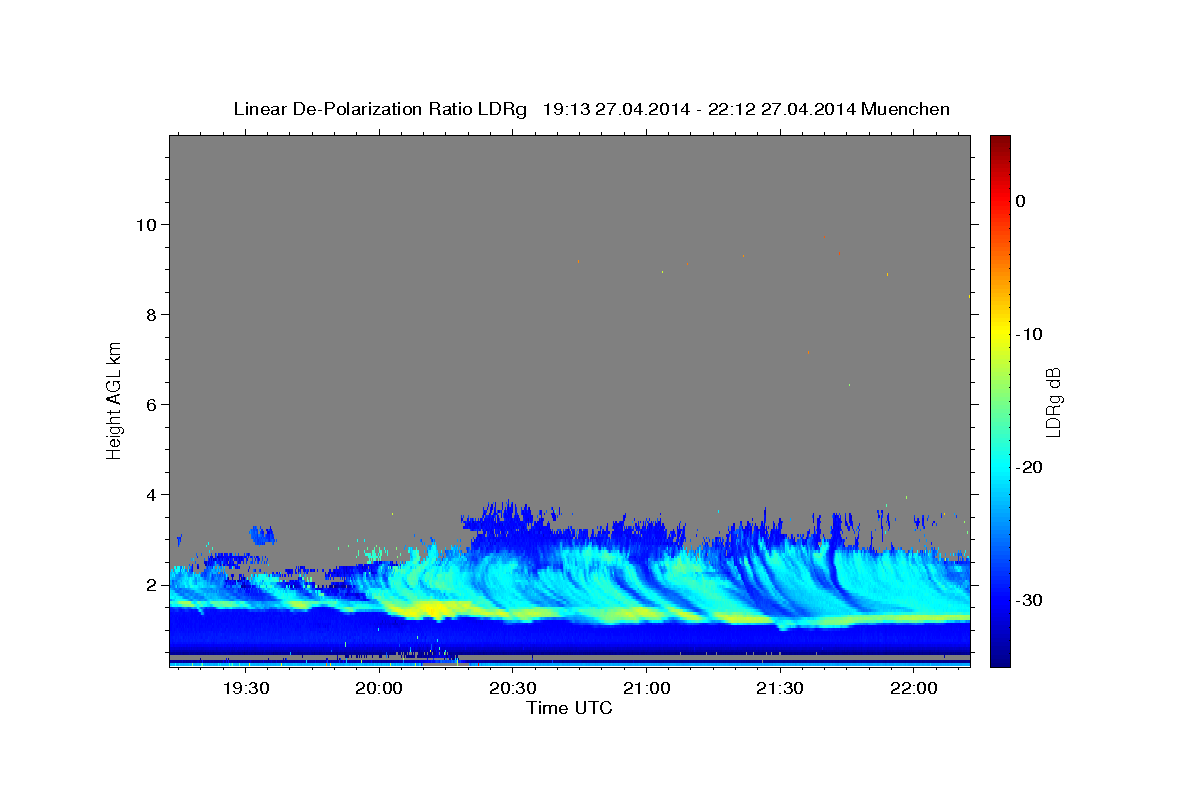Click the colorbar value '0'
This screenshot has height=800, width=1200.
pos(1020,201)
